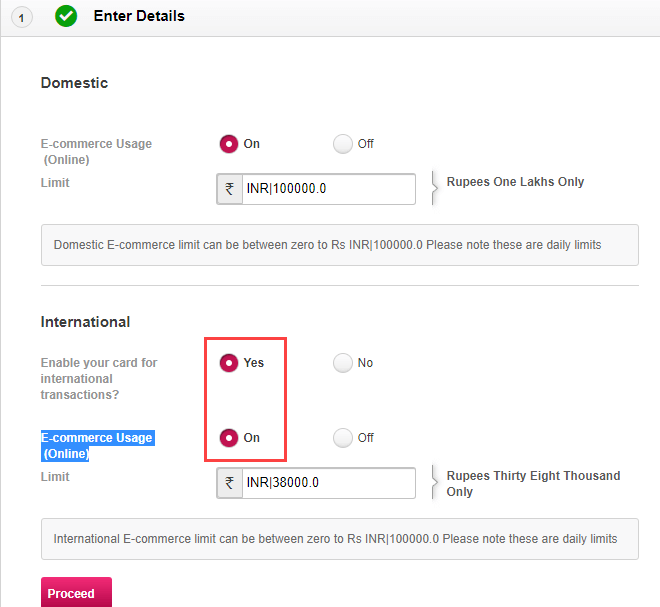Image resolution: width=660 pixels, height=607 pixels.
Task: Click the Domestic section heading
Action: tap(75, 83)
